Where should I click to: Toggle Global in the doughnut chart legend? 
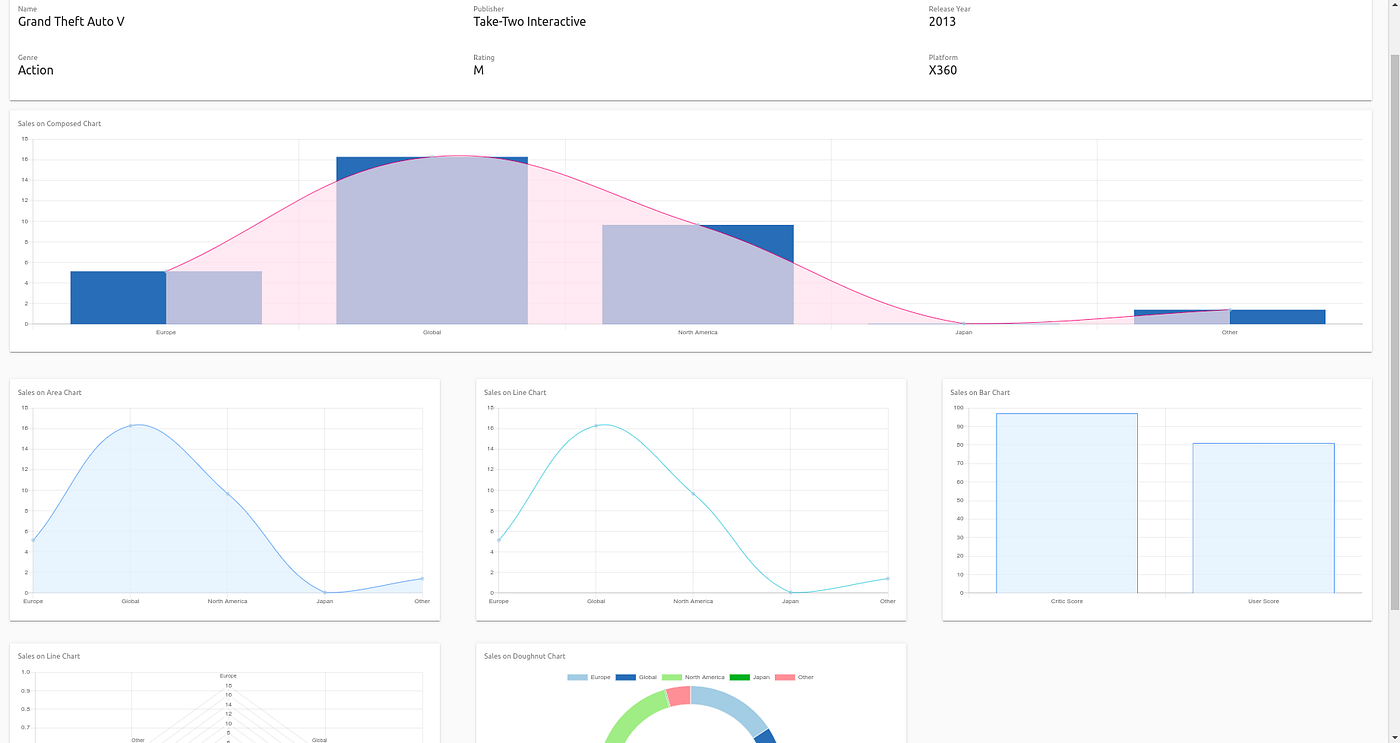pyautogui.click(x=636, y=677)
